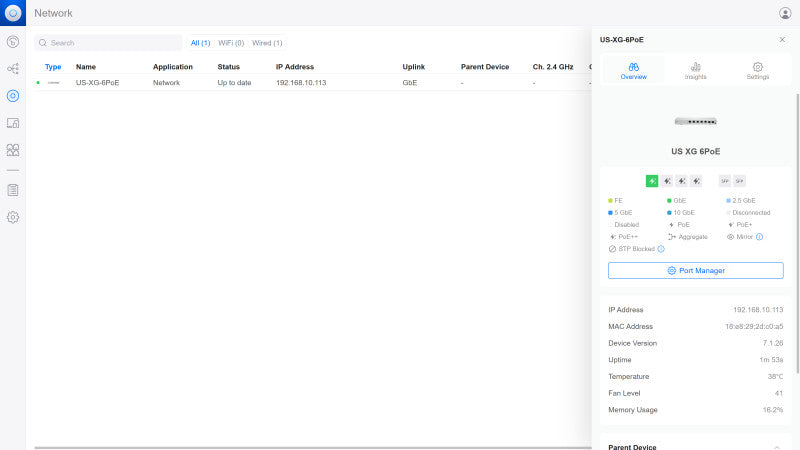800x450 pixels.
Task: Click the device search field
Action: pyautogui.click(x=108, y=43)
